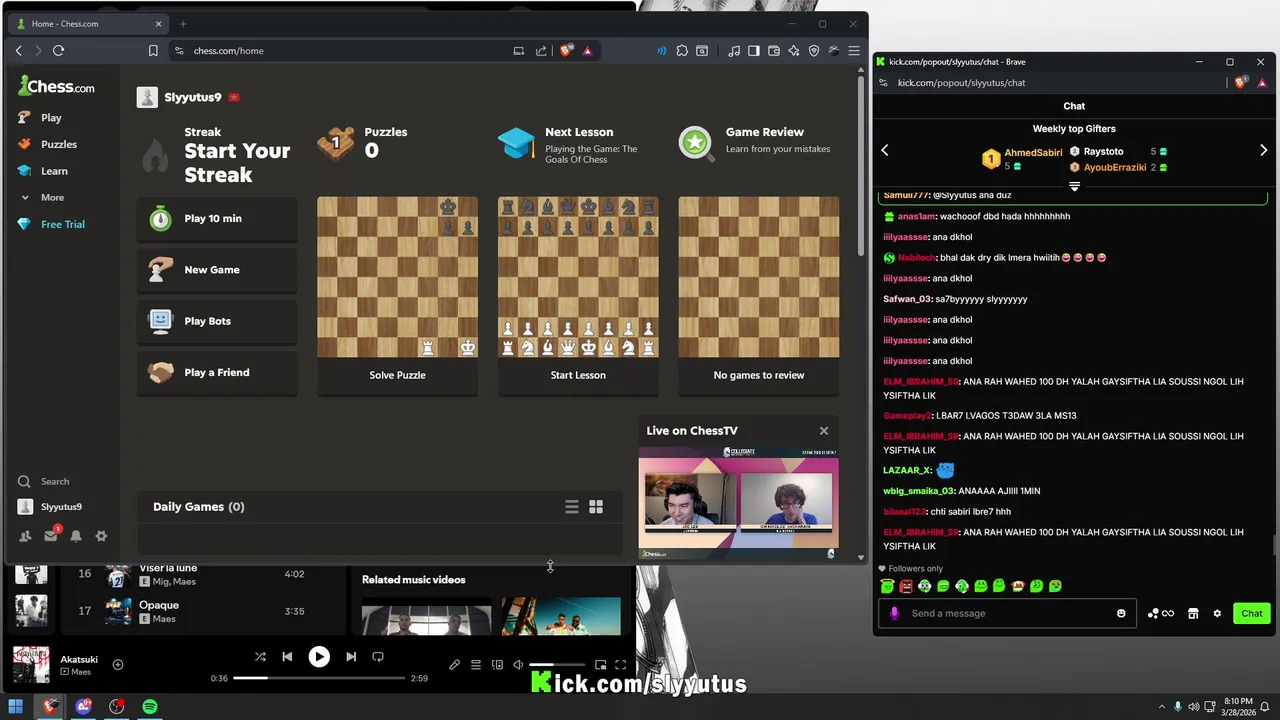
Task: Open Spotify queue icon
Action: point(476,665)
